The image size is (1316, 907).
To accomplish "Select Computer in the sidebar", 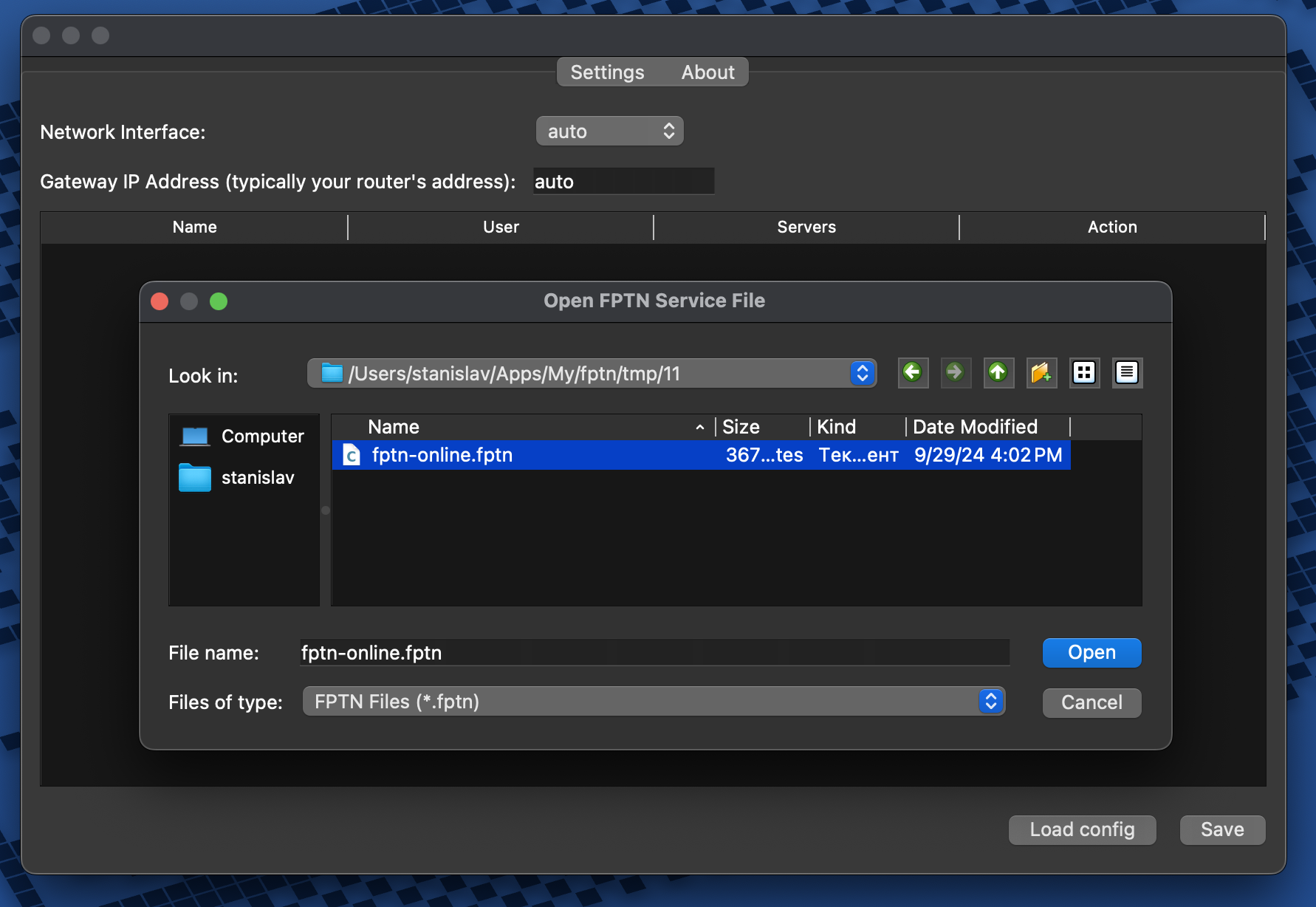I will (243, 437).
